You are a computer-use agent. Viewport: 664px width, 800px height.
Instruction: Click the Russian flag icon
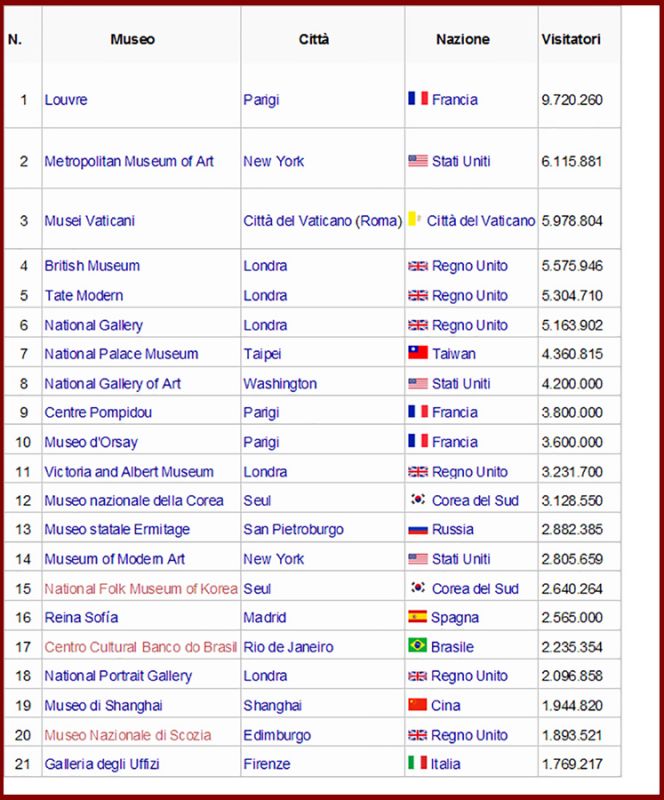pyautogui.click(x=418, y=530)
